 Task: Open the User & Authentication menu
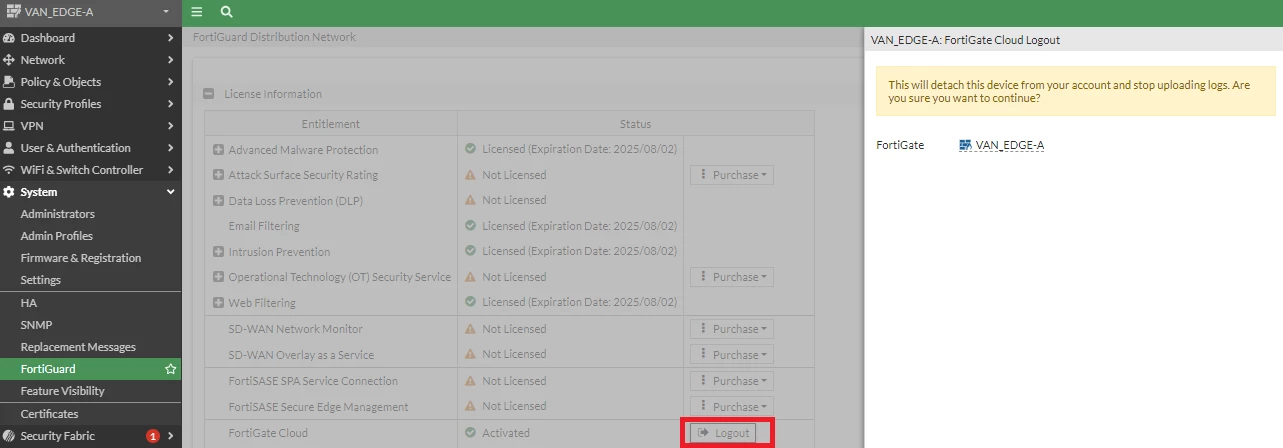coord(90,148)
